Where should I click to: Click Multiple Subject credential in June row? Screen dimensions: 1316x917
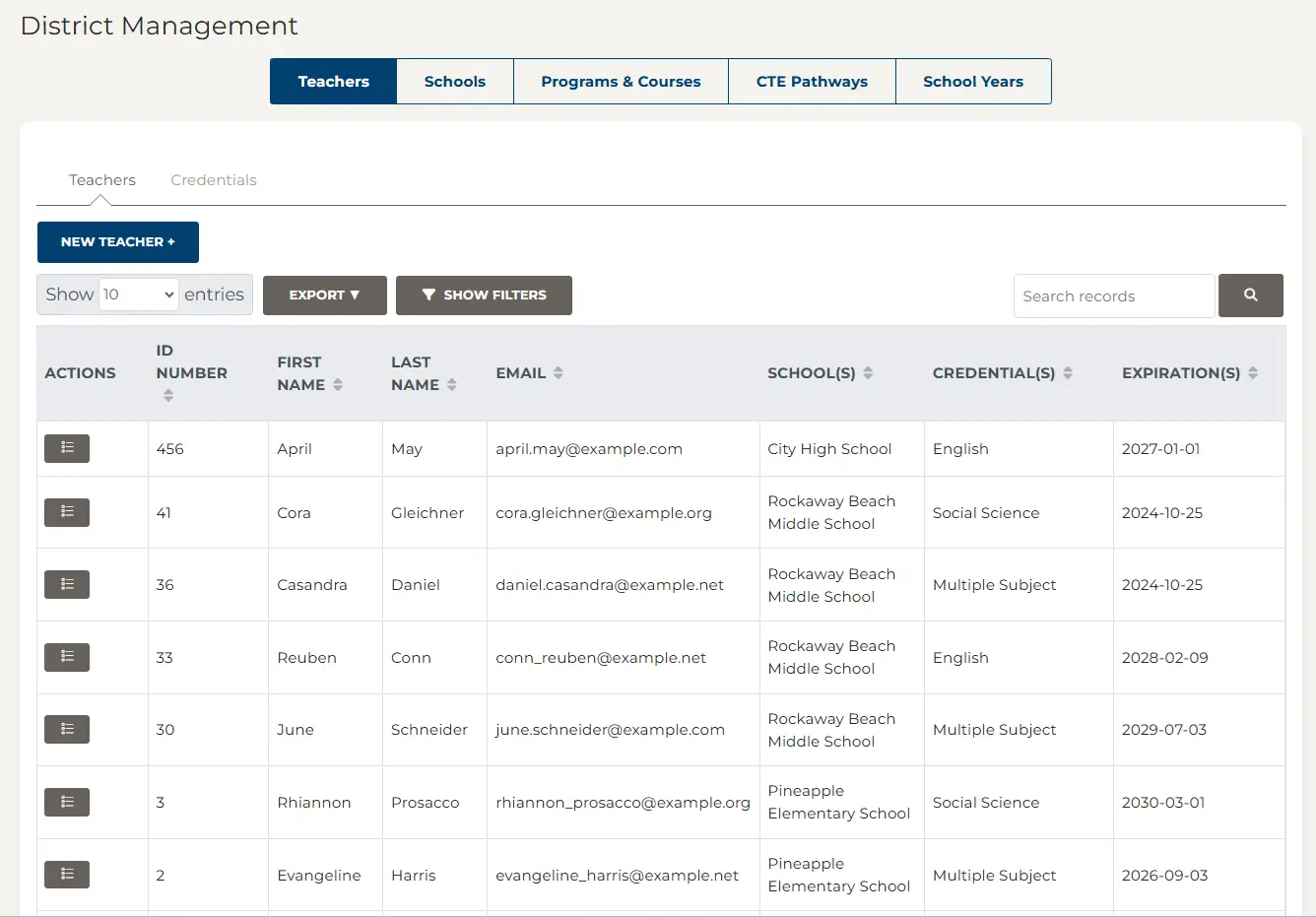point(994,730)
